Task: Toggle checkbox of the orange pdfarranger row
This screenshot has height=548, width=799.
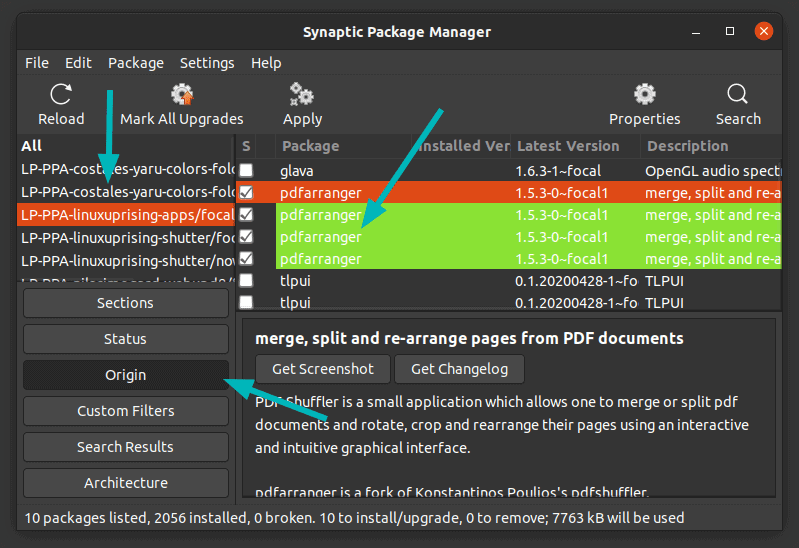Action: click(x=246, y=192)
